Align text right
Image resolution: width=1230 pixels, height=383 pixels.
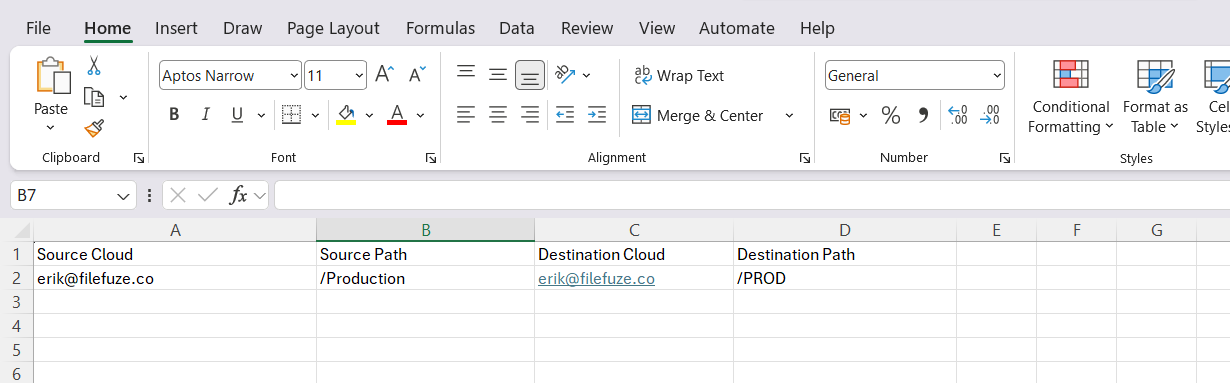click(530, 115)
